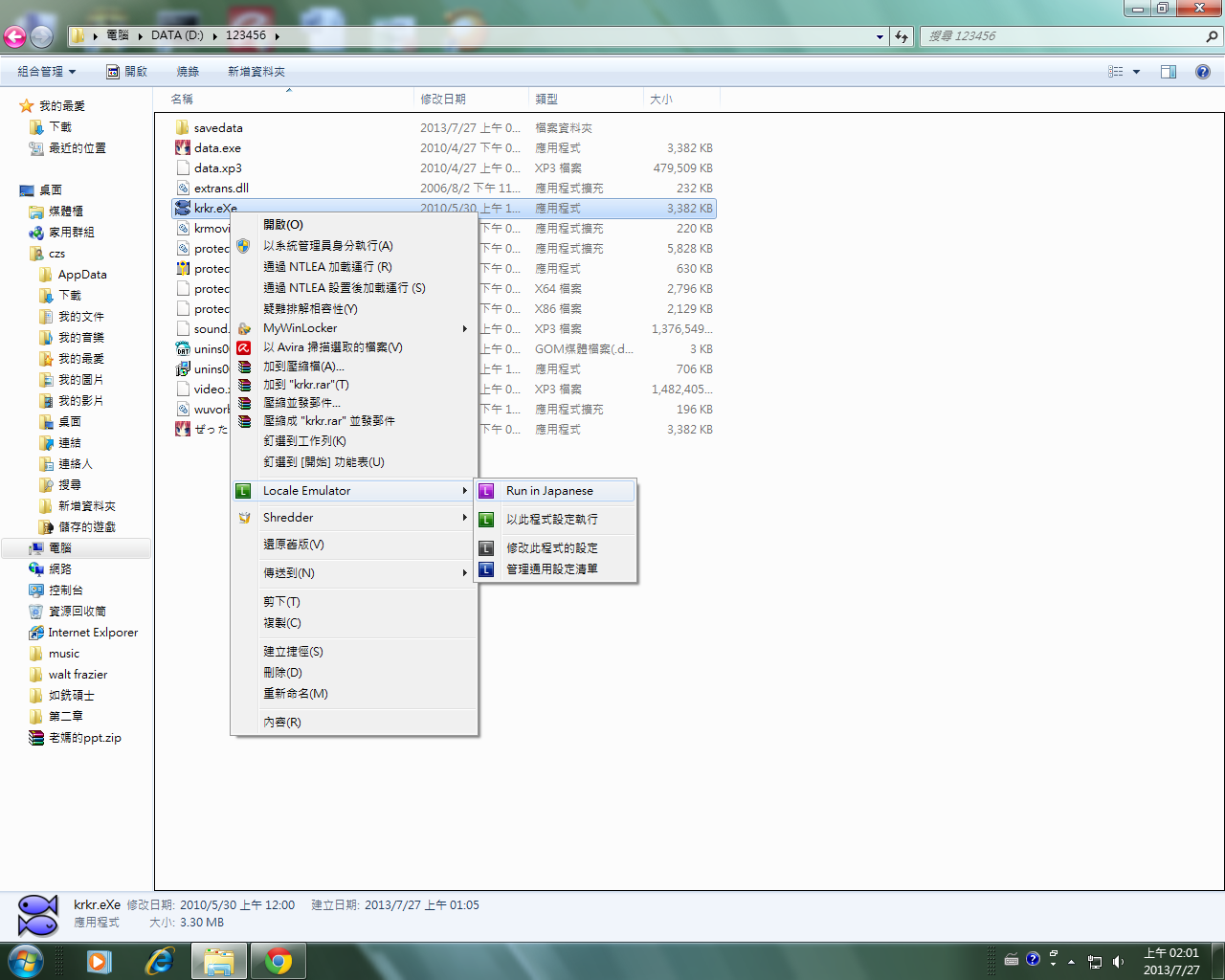
Task: Click the volume speaker tray icon
Action: click(1118, 961)
